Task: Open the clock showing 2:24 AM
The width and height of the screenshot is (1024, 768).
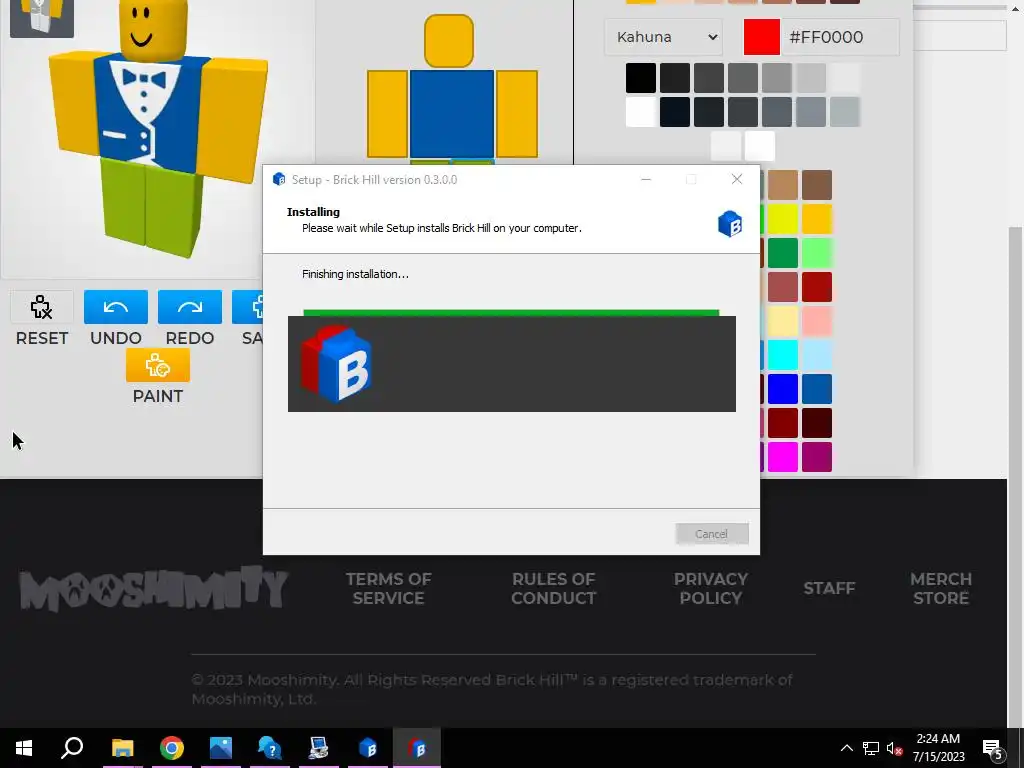Action: [938, 748]
